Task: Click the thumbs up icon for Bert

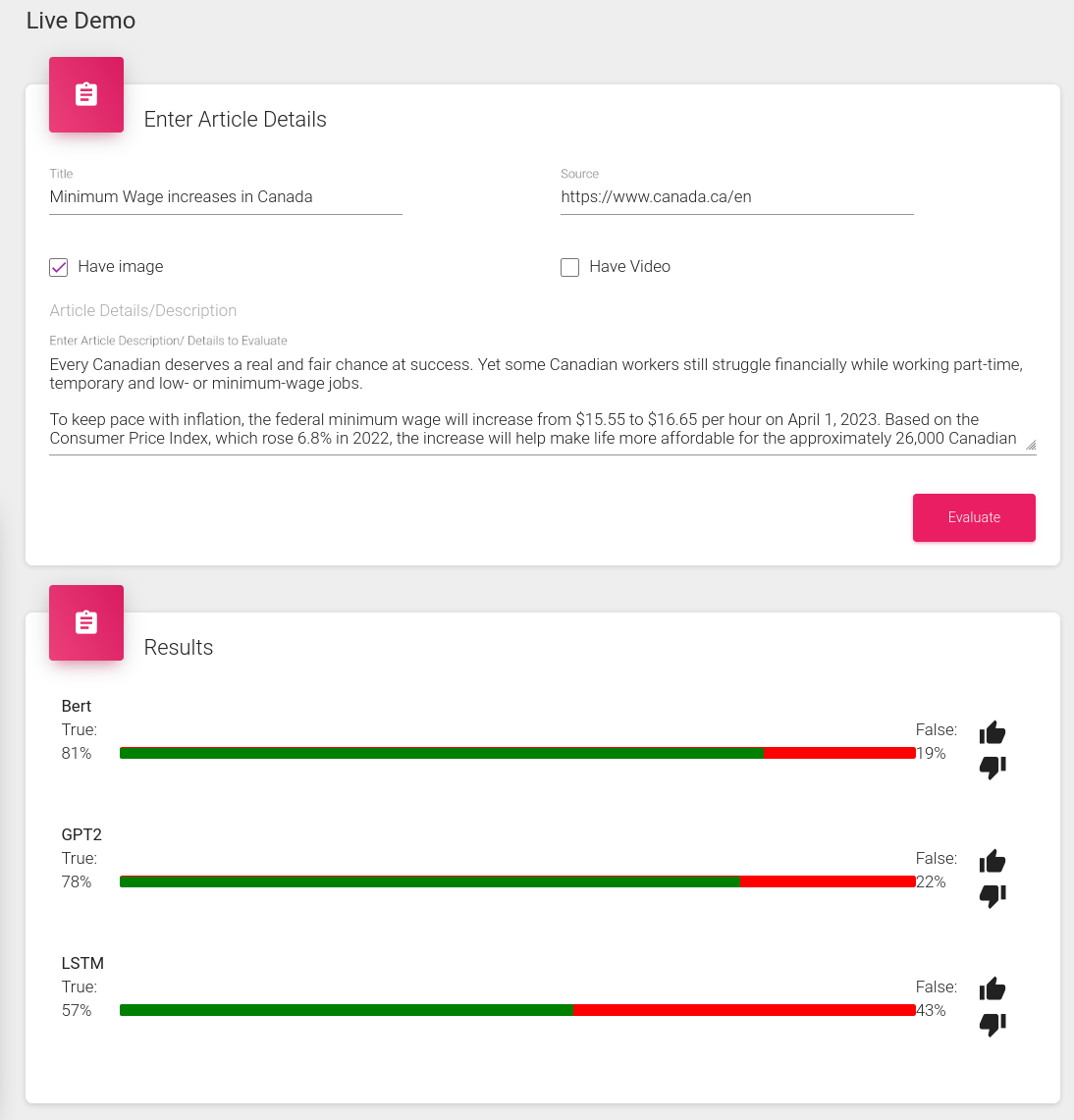Action: pyautogui.click(x=992, y=732)
